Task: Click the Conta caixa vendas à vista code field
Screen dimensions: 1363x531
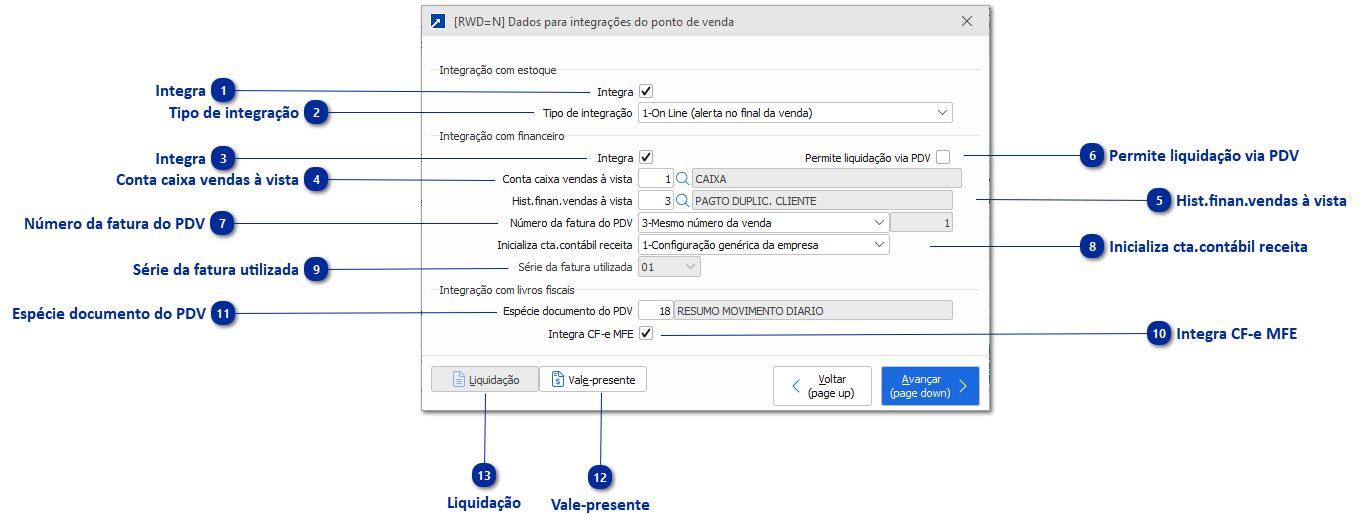Action: [x=656, y=179]
